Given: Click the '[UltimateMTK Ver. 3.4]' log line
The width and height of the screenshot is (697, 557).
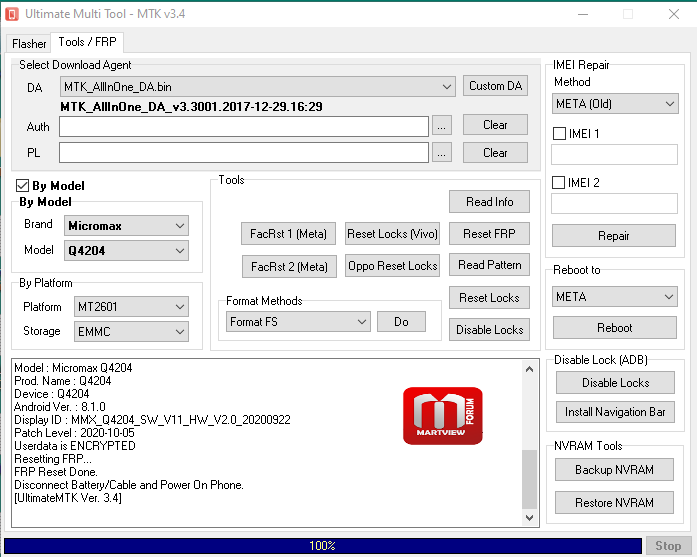Looking at the screenshot, I should point(68,498).
